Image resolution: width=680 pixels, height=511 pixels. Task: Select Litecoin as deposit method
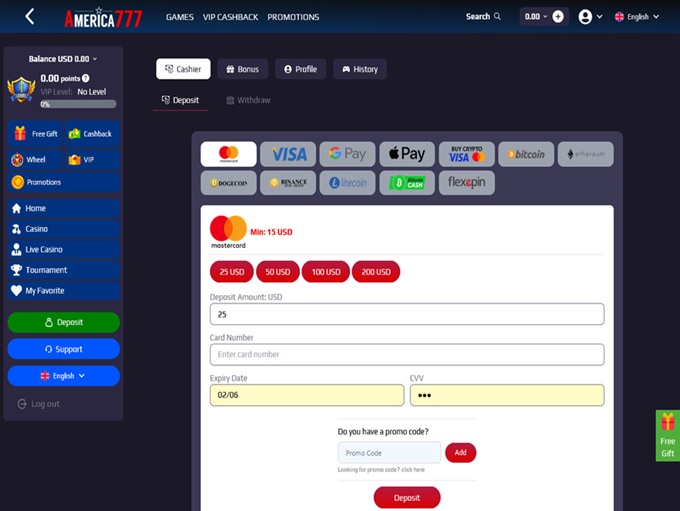[347, 183]
